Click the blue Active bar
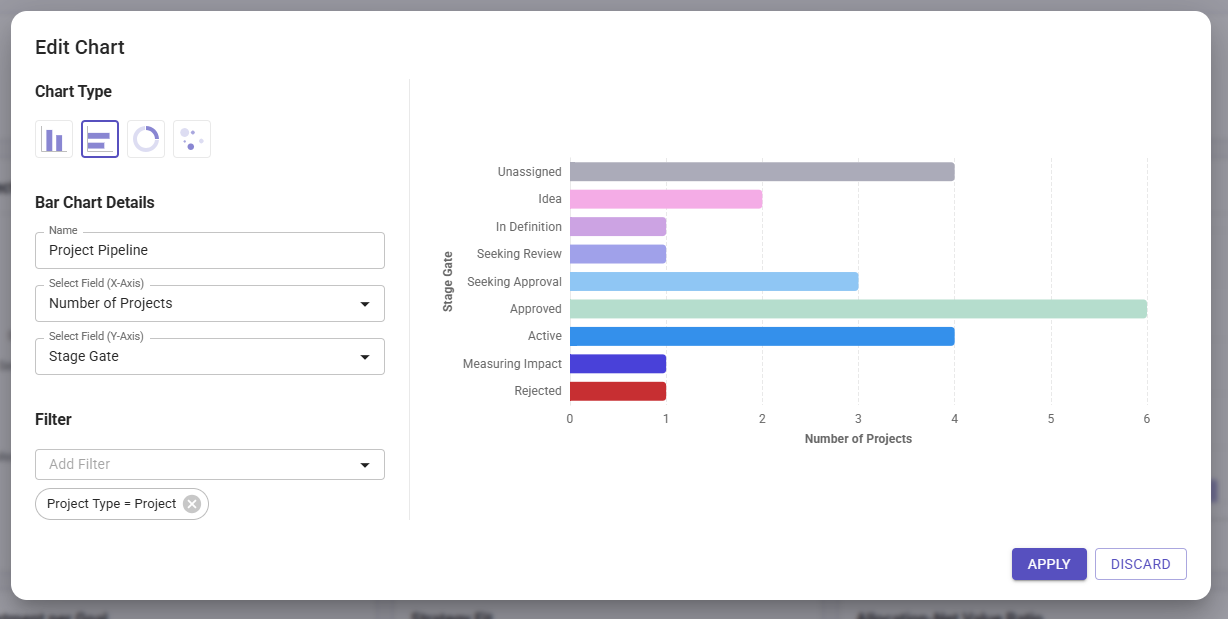1228x619 pixels. coord(762,336)
